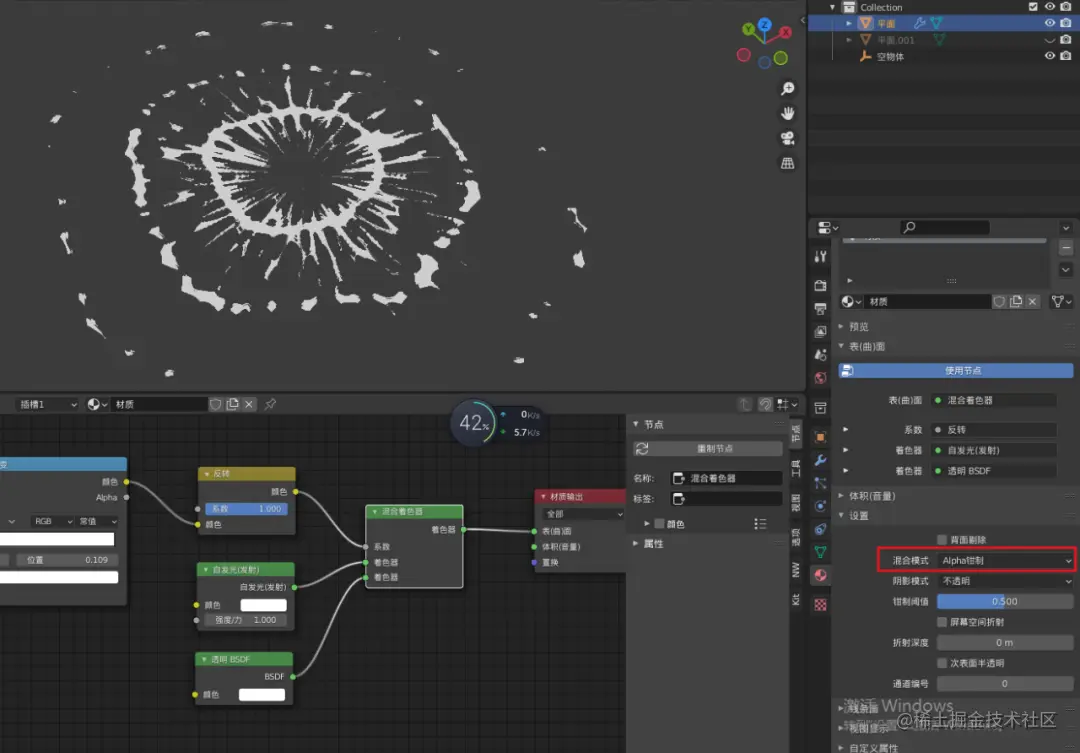Click 自发光(发射) shader link field
This screenshot has height=753, width=1080.
[x=993, y=451]
